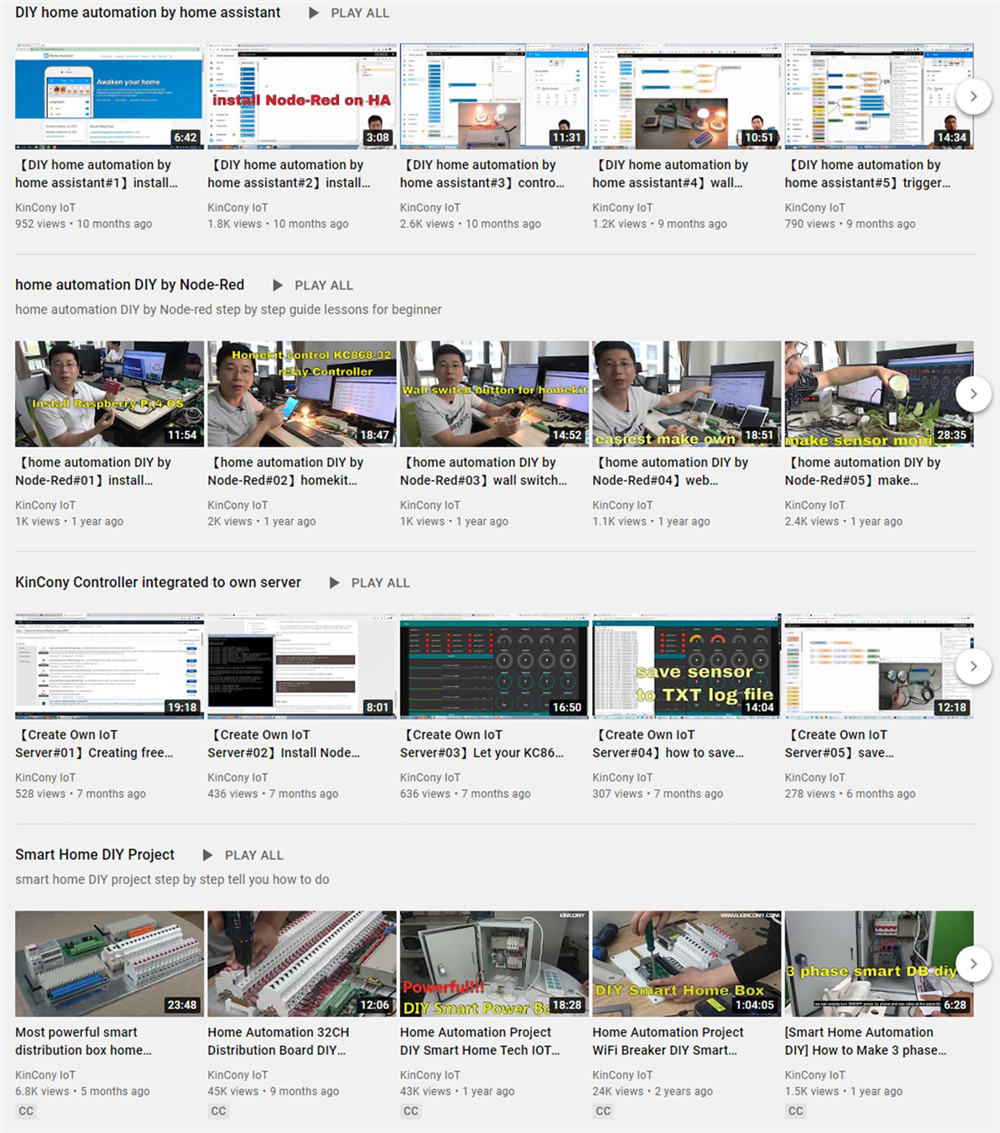
Task: Open 'Install Raspberry Pi 4 OS' thumbnail
Action: pos(109,394)
